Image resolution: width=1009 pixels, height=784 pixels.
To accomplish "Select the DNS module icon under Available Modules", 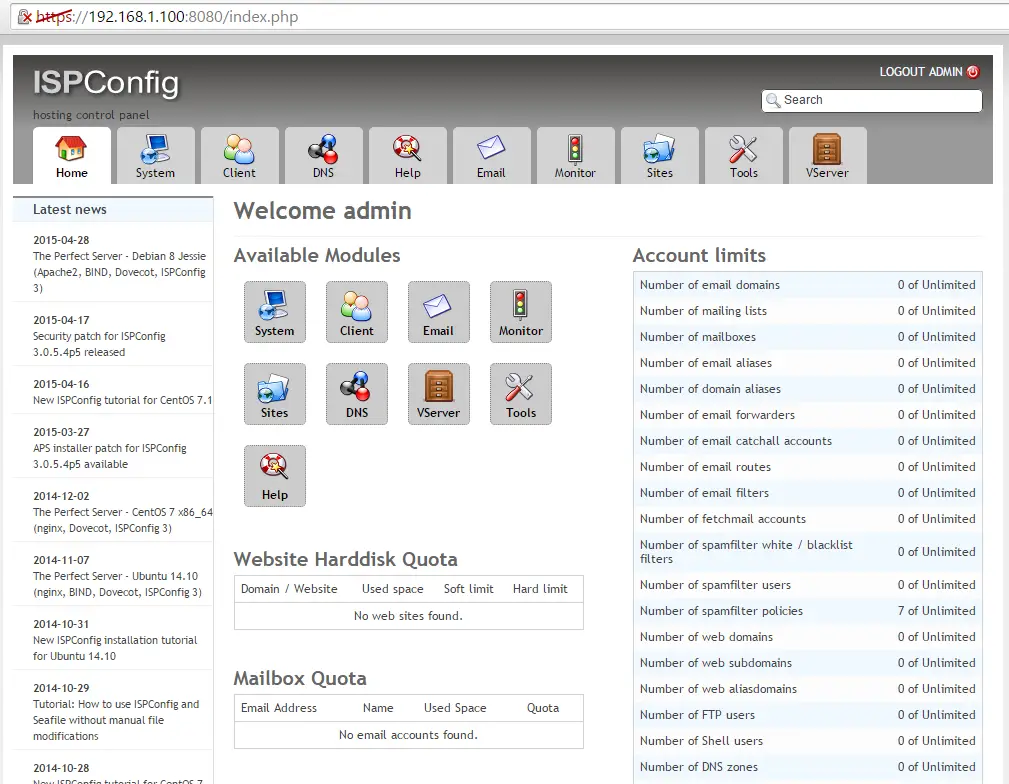I will point(356,394).
